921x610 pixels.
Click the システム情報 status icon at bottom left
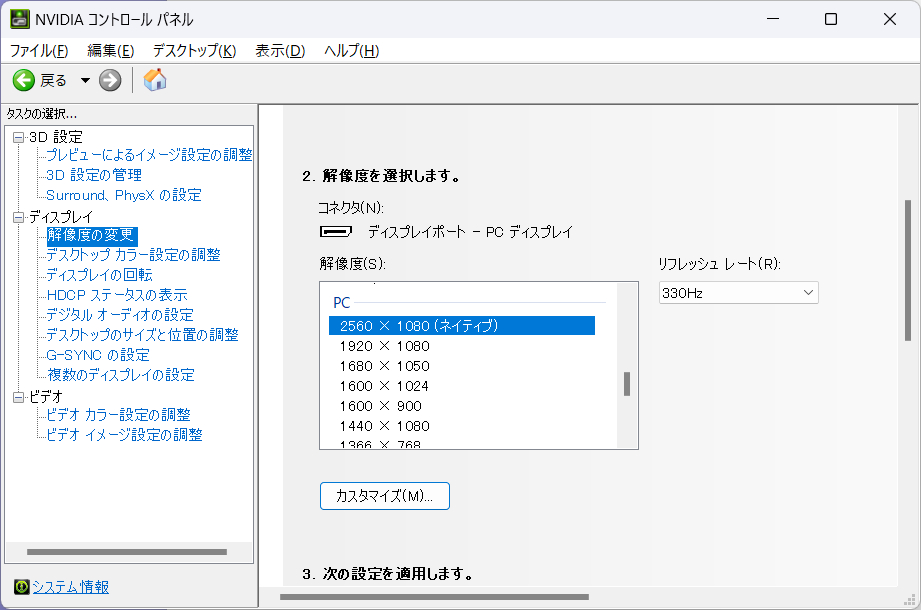22,587
